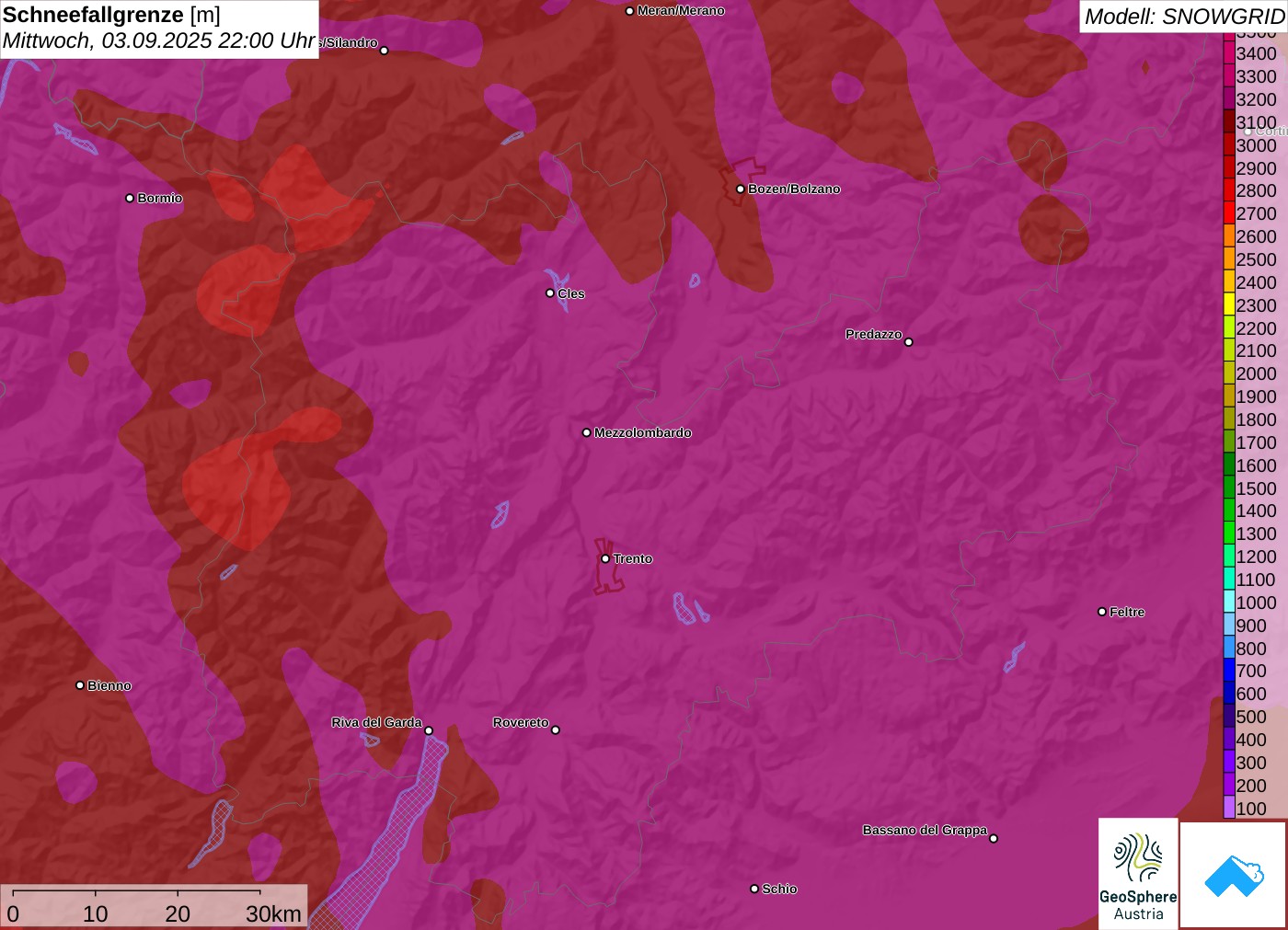1288x930 pixels.
Task: Click the red 2700 legend color swatch
Action: [x=1229, y=213]
